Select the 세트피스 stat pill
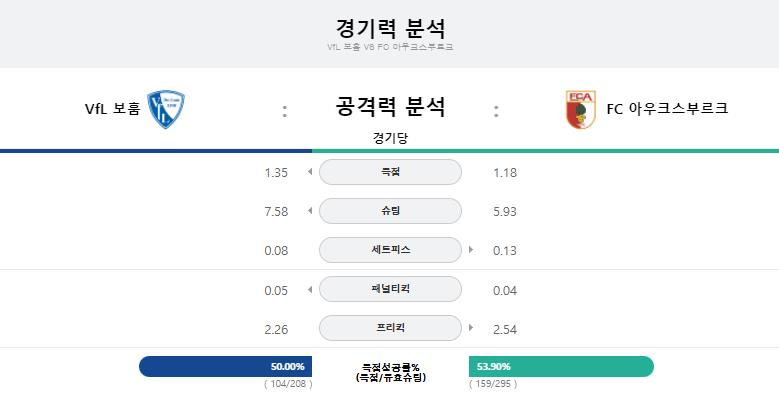Screen dimensions: 779x393 (390, 249)
